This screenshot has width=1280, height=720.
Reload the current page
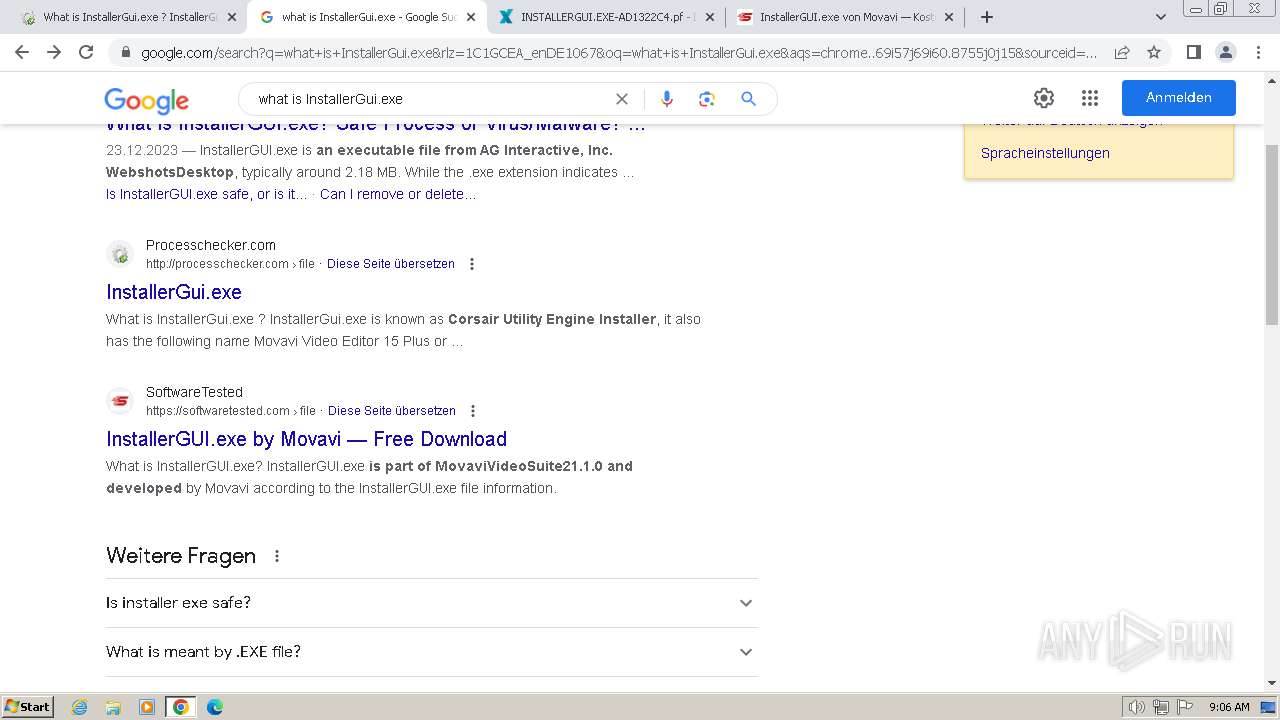86,52
